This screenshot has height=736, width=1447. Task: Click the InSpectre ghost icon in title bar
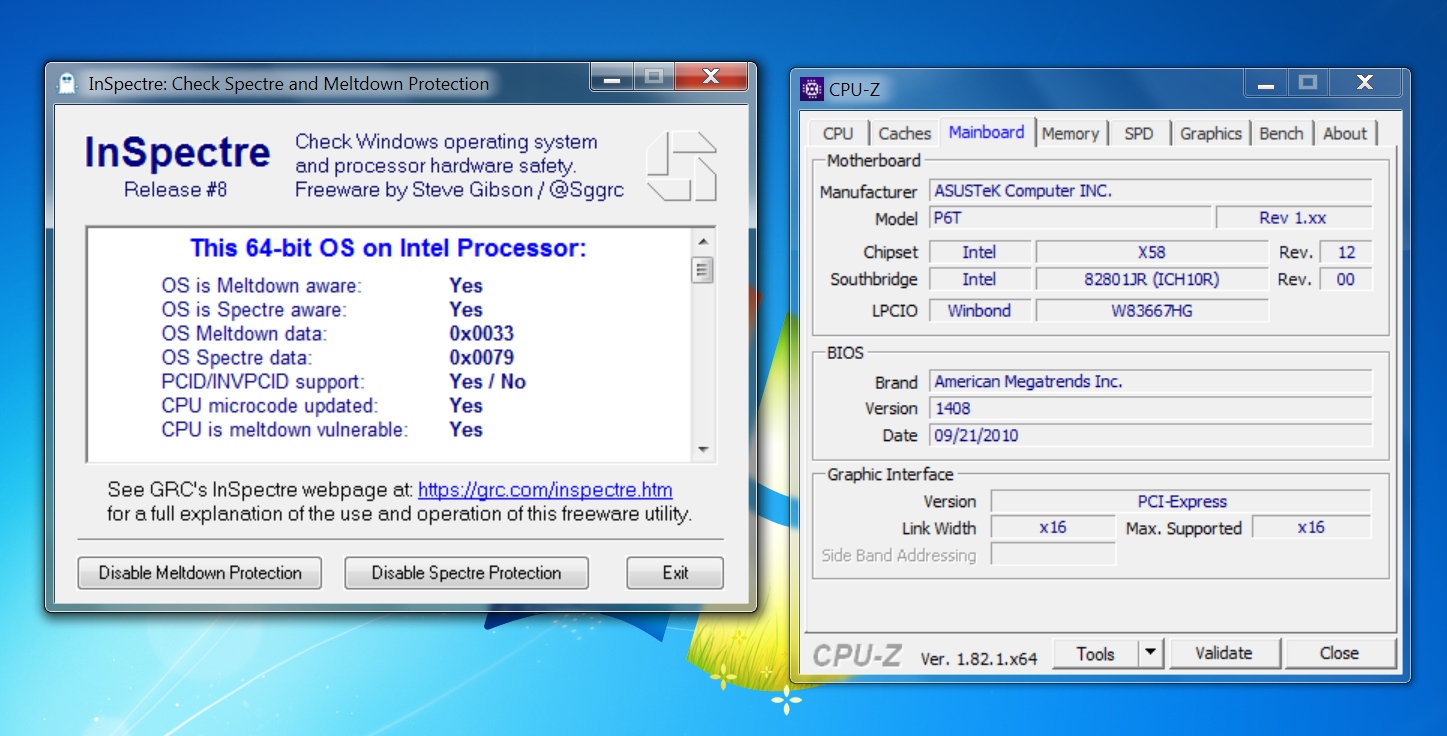pyautogui.click(x=67, y=83)
